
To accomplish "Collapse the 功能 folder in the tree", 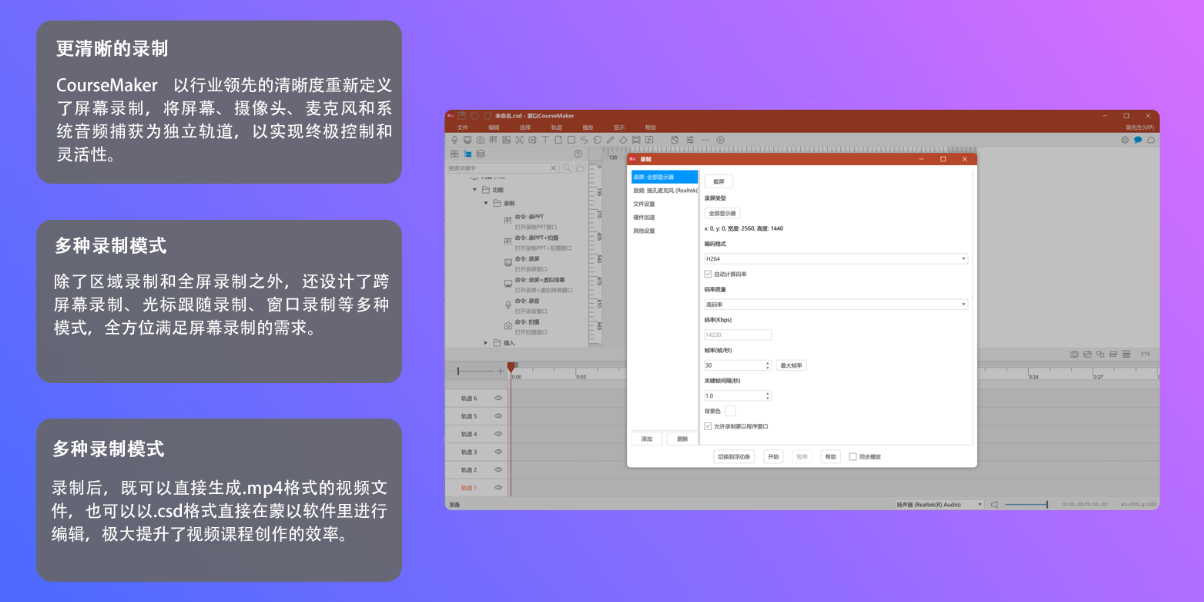I will tap(474, 190).
